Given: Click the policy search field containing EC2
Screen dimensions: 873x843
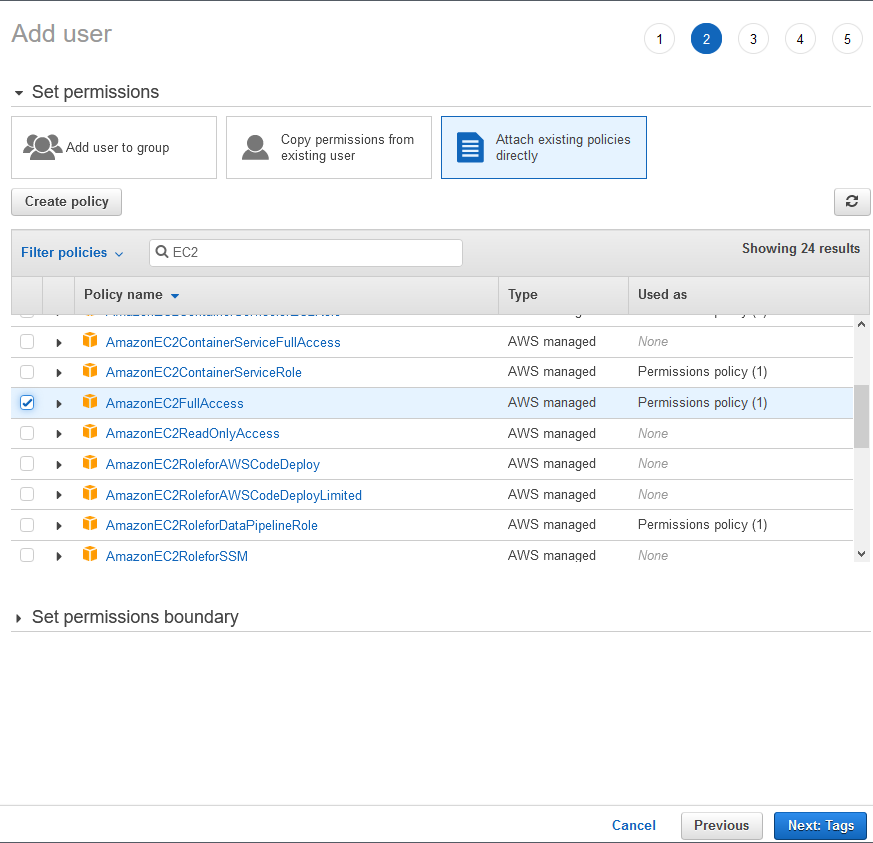Looking at the screenshot, I should [312, 253].
